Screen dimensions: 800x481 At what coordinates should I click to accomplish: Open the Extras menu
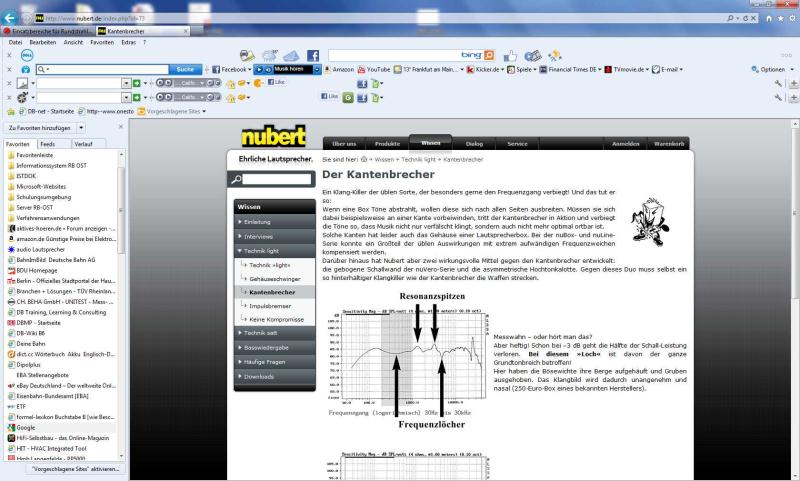pos(129,42)
